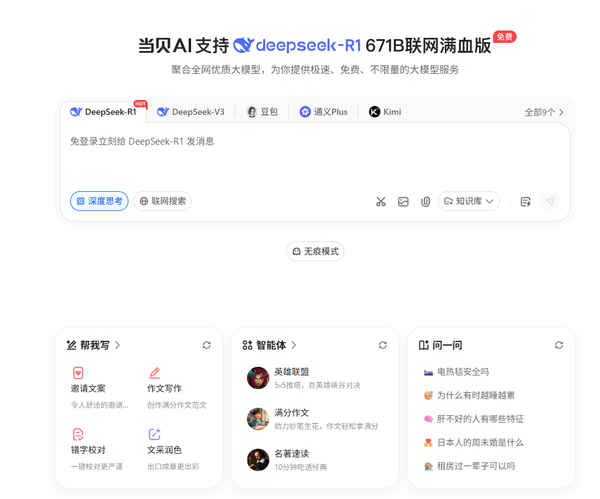The width and height of the screenshot is (600, 499).
Task: Open the 知识库 dropdown
Action: [469, 202]
